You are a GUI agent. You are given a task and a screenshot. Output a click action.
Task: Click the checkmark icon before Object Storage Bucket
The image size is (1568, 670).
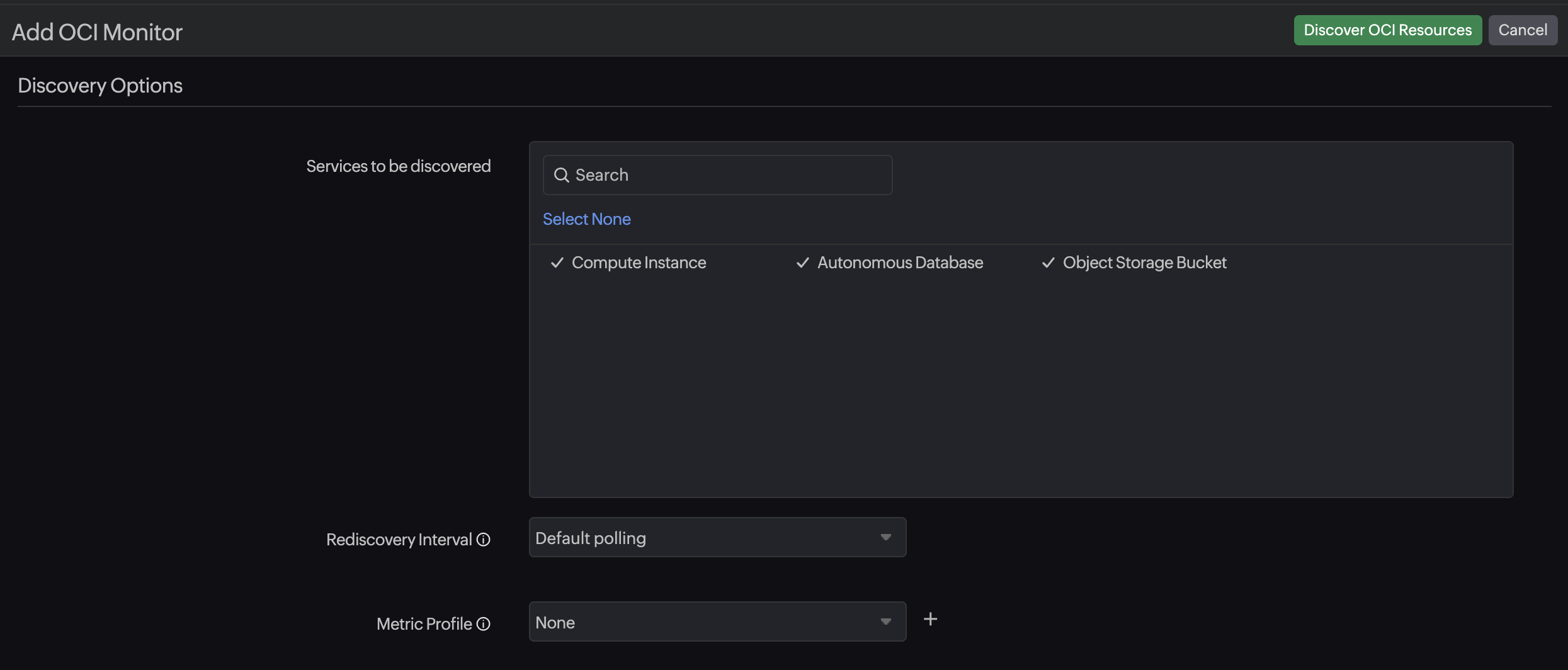(1048, 263)
